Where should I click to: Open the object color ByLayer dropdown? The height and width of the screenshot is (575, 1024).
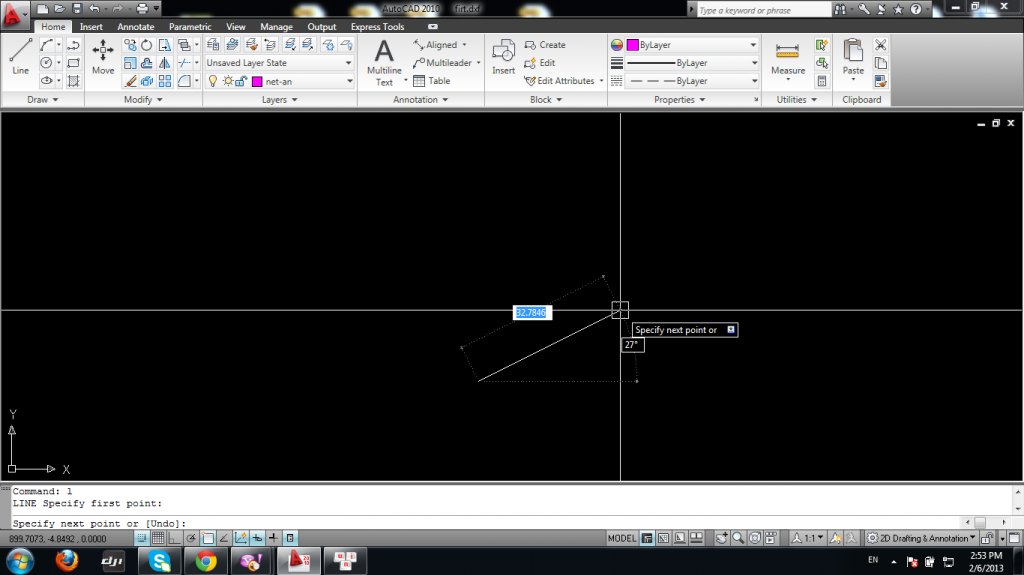pyautogui.click(x=692, y=45)
